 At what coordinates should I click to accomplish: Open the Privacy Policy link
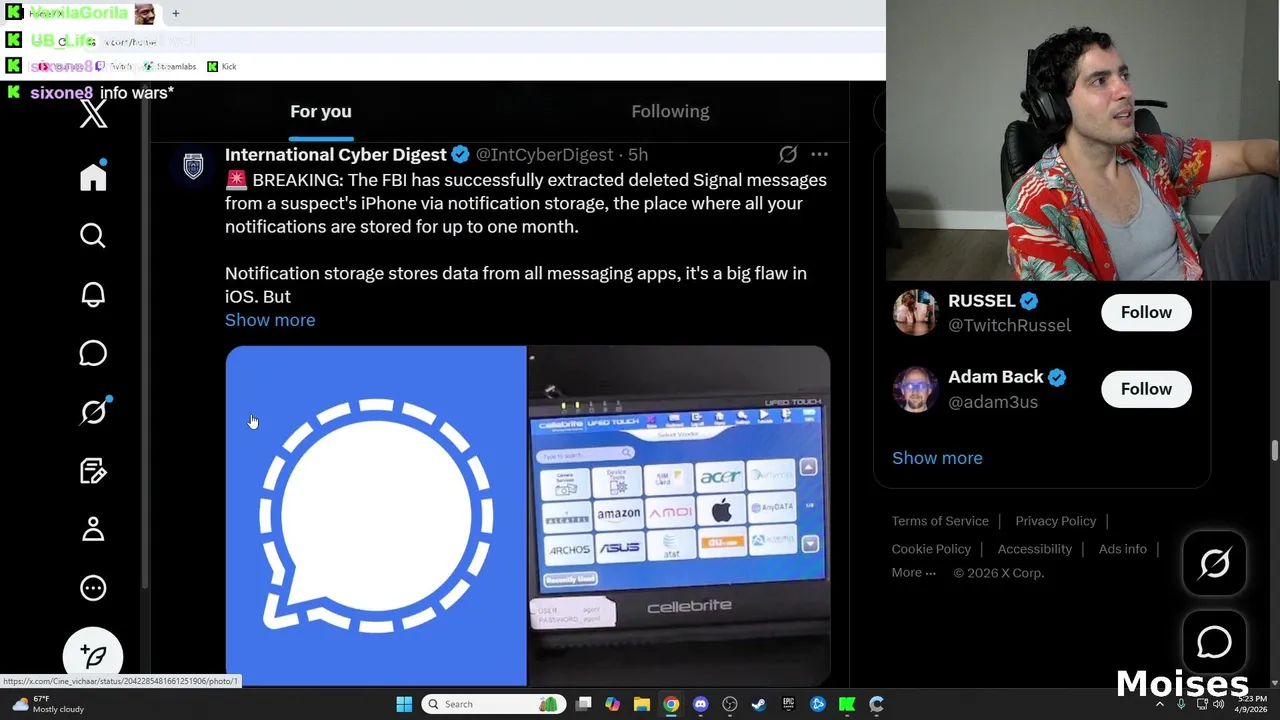pos(1056,521)
